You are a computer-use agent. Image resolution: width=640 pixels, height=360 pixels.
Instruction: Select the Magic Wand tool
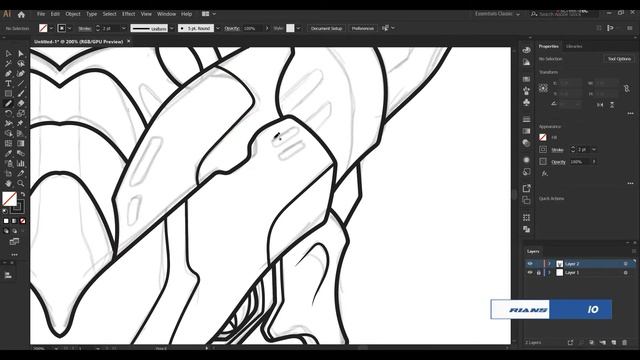coord(8,64)
